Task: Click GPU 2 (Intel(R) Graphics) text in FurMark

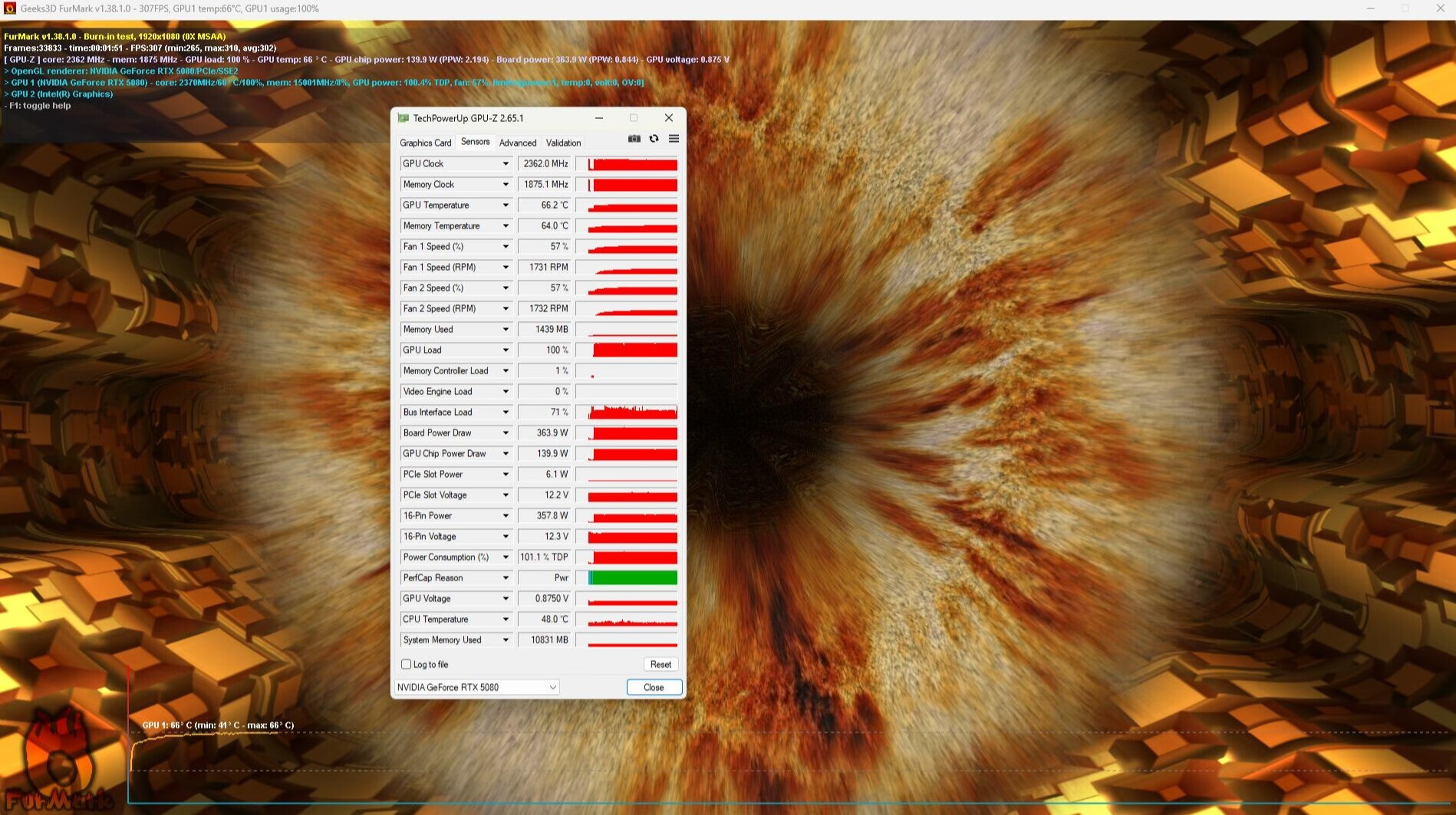Action: coord(58,94)
